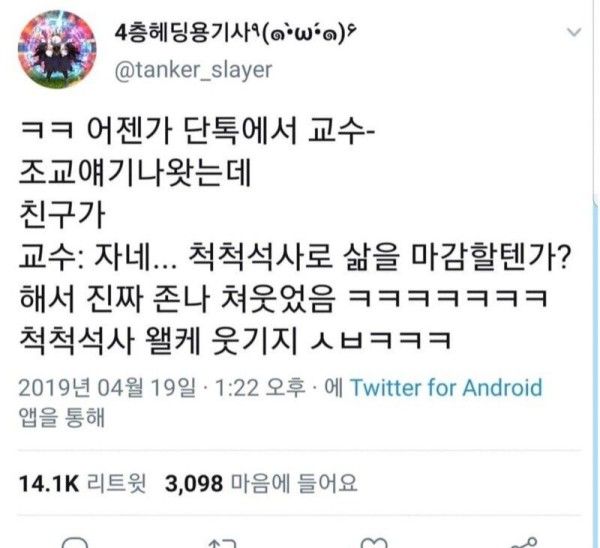Like the tweet with heart icon
This screenshot has width=600, height=548.
(x=374, y=543)
